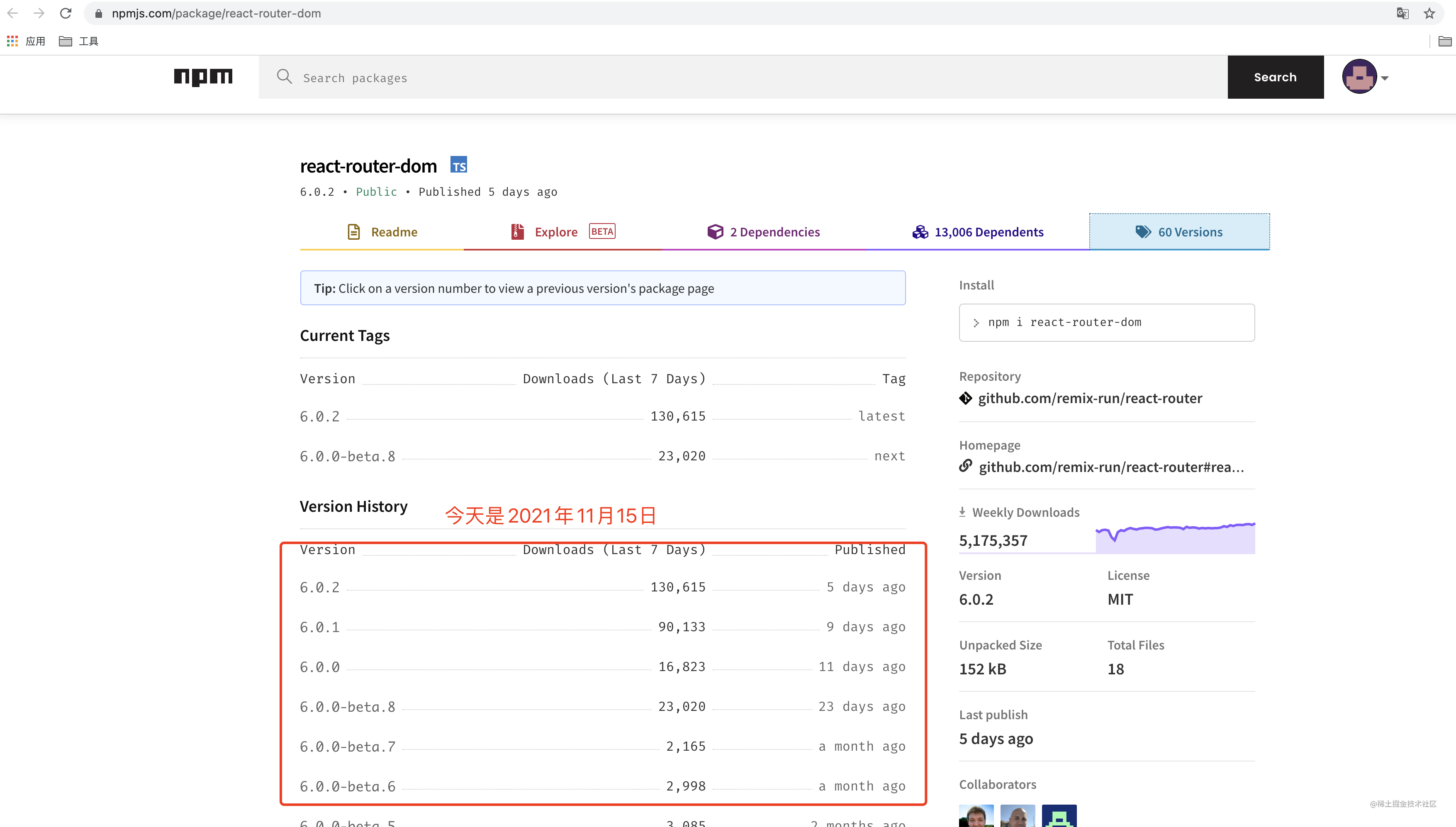Click the MIT license value
The height and width of the screenshot is (827, 1456).
[1120, 599]
